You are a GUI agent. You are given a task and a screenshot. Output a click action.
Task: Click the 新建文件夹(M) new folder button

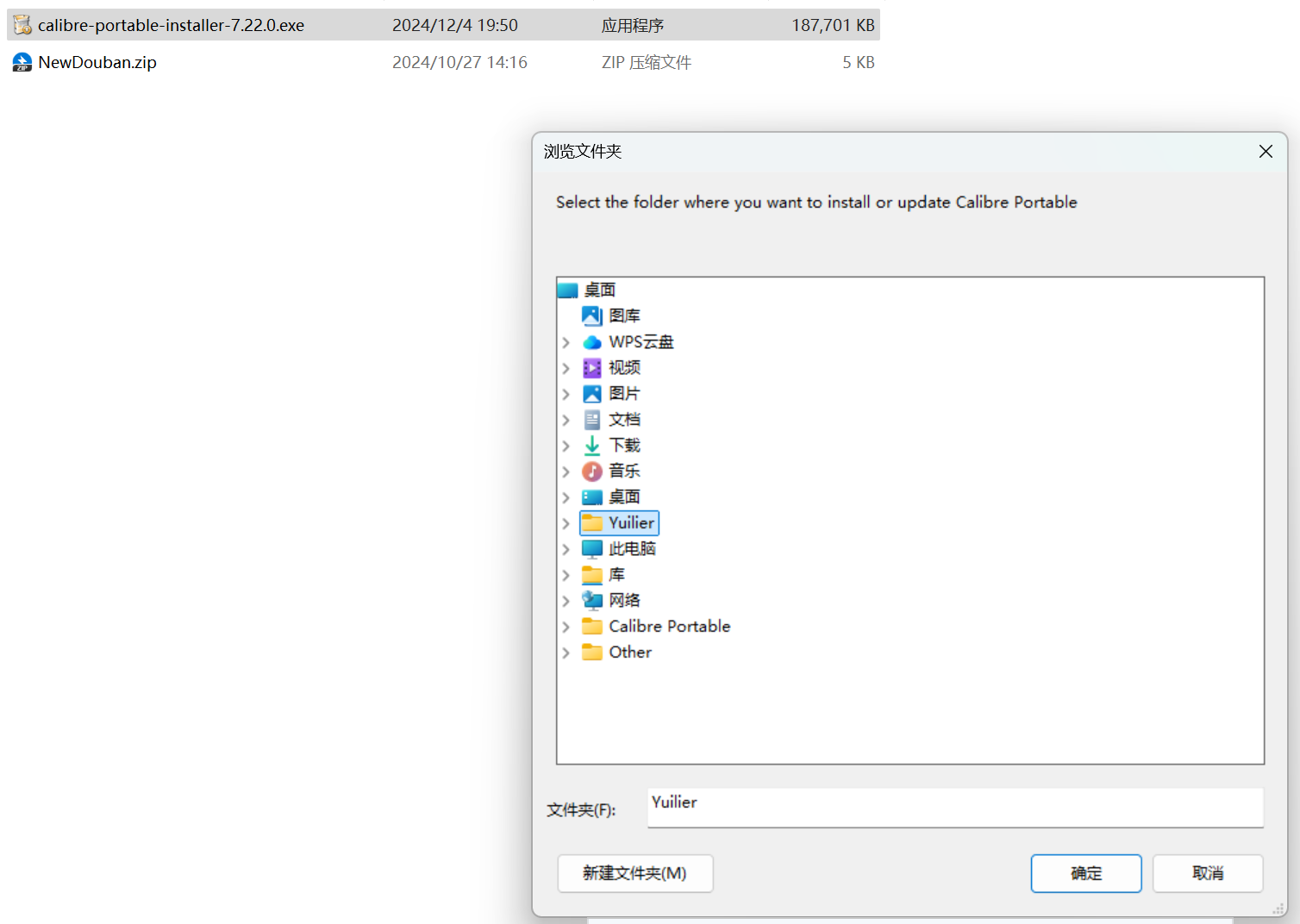coord(634,873)
